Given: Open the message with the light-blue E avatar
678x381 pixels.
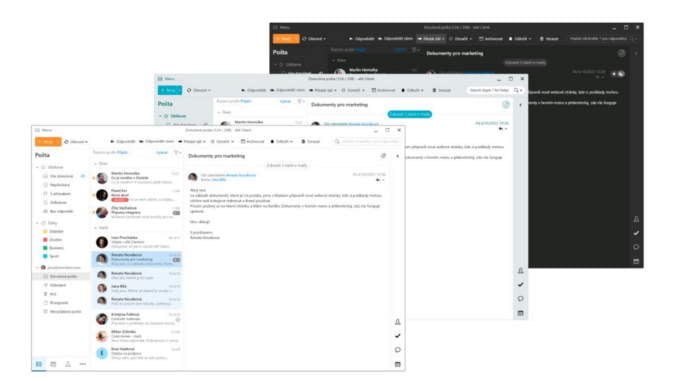Looking at the screenshot, I should click(x=137, y=353).
